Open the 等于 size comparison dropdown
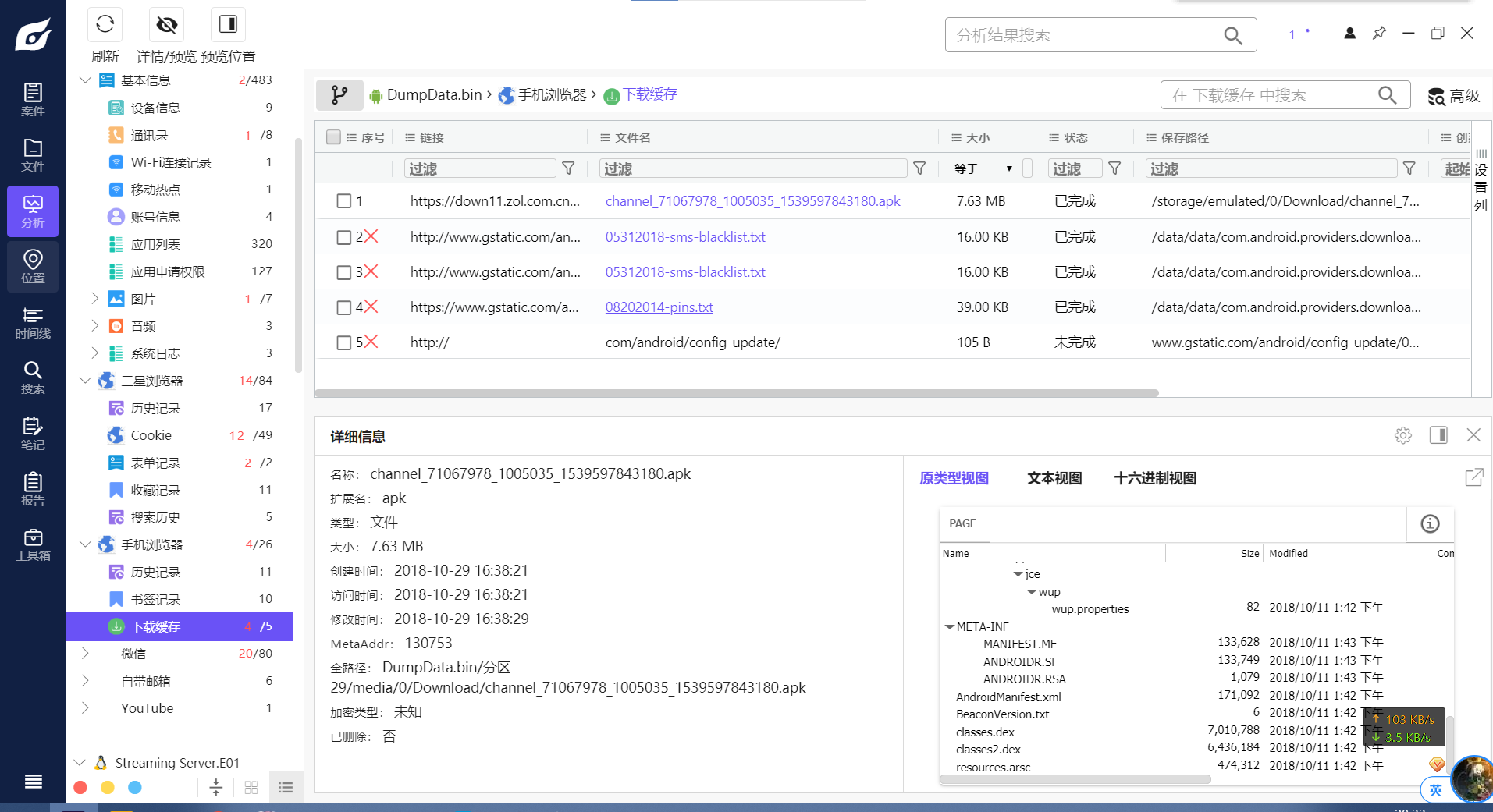 tap(983, 168)
